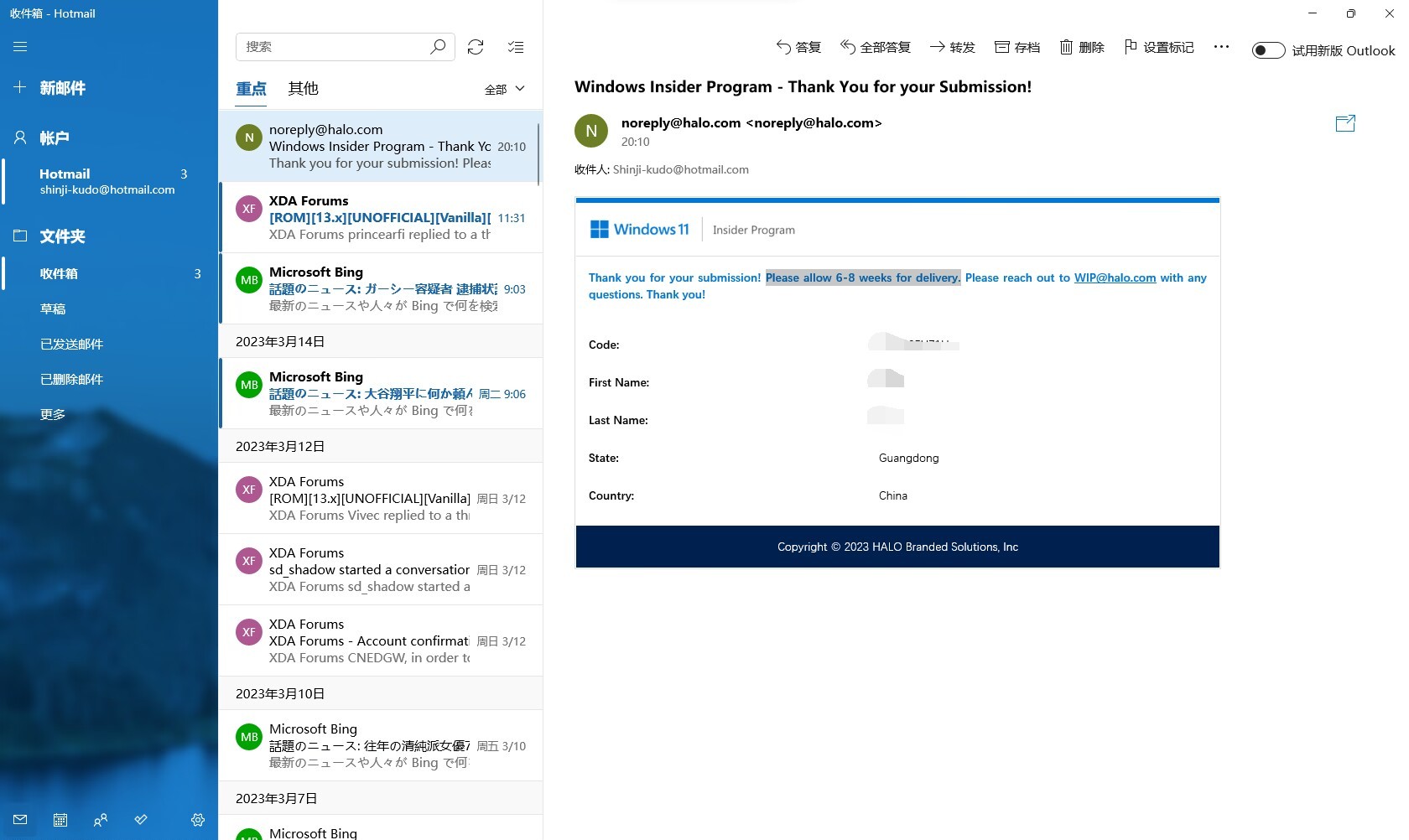Select the 重点 focused tab

pos(251,88)
